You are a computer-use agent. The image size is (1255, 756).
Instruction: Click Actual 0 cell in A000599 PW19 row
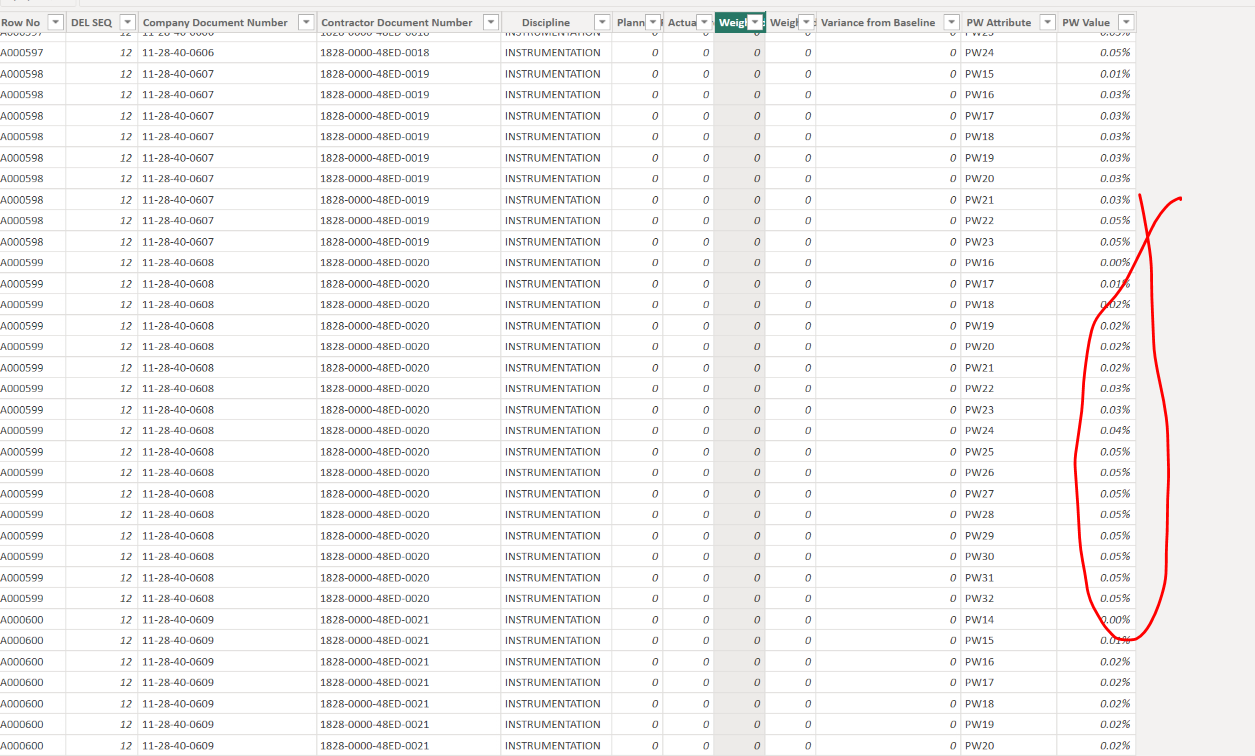pyautogui.click(x=688, y=326)
